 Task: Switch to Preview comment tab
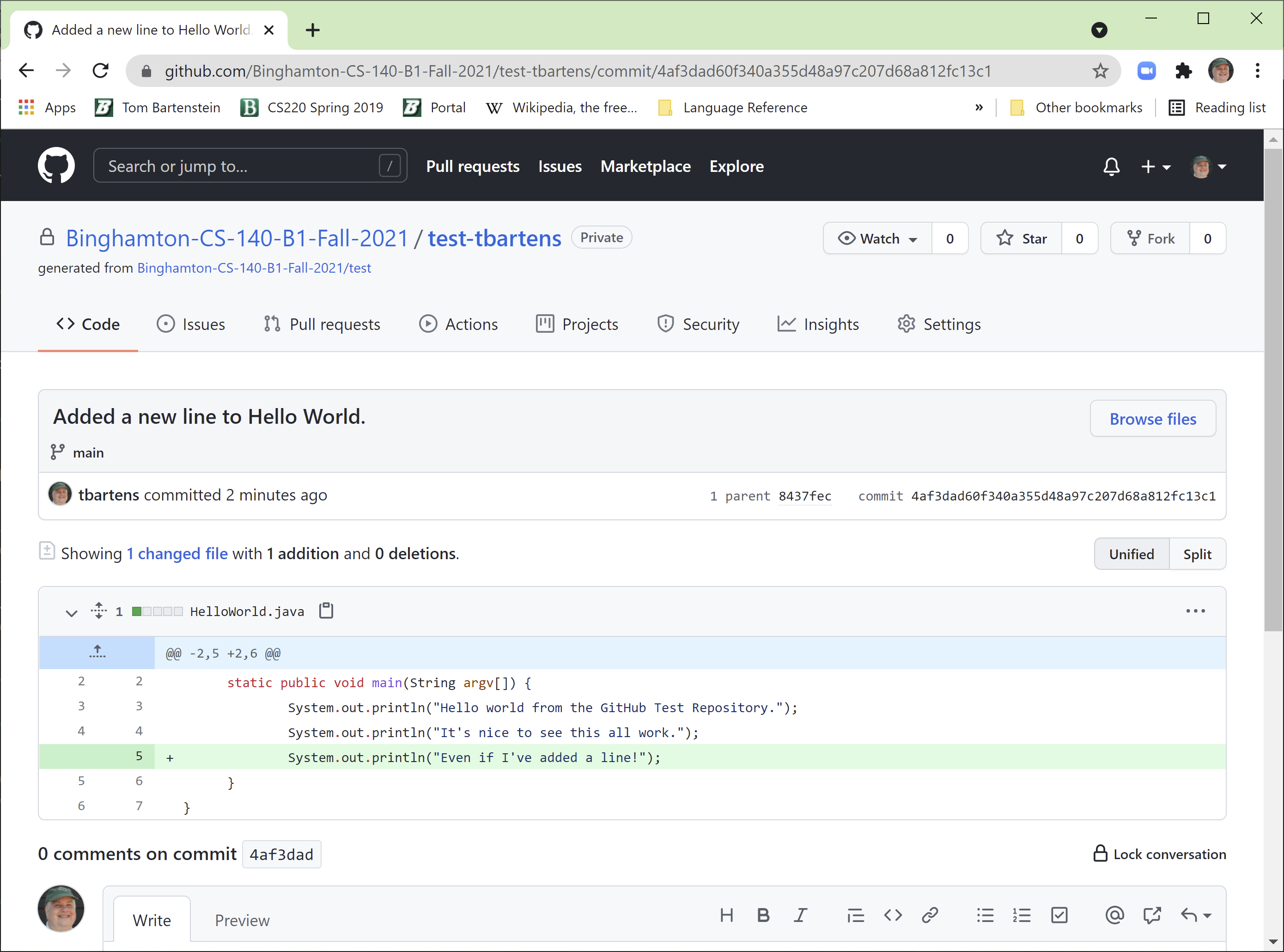242,920
